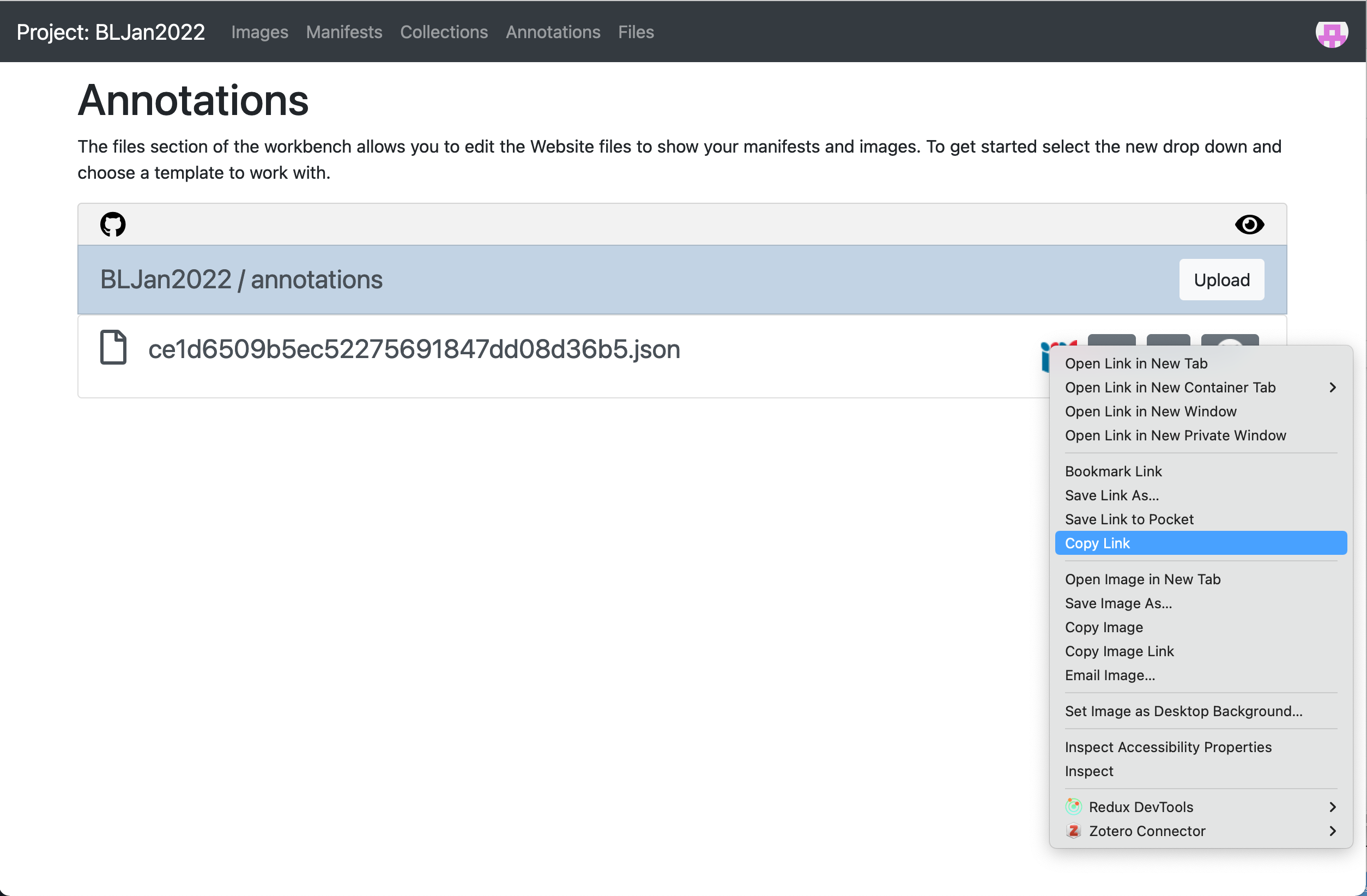Click the Project: BLJan2022 brand link
Viewport: 1367px width, 896px height.
[110, 32]
